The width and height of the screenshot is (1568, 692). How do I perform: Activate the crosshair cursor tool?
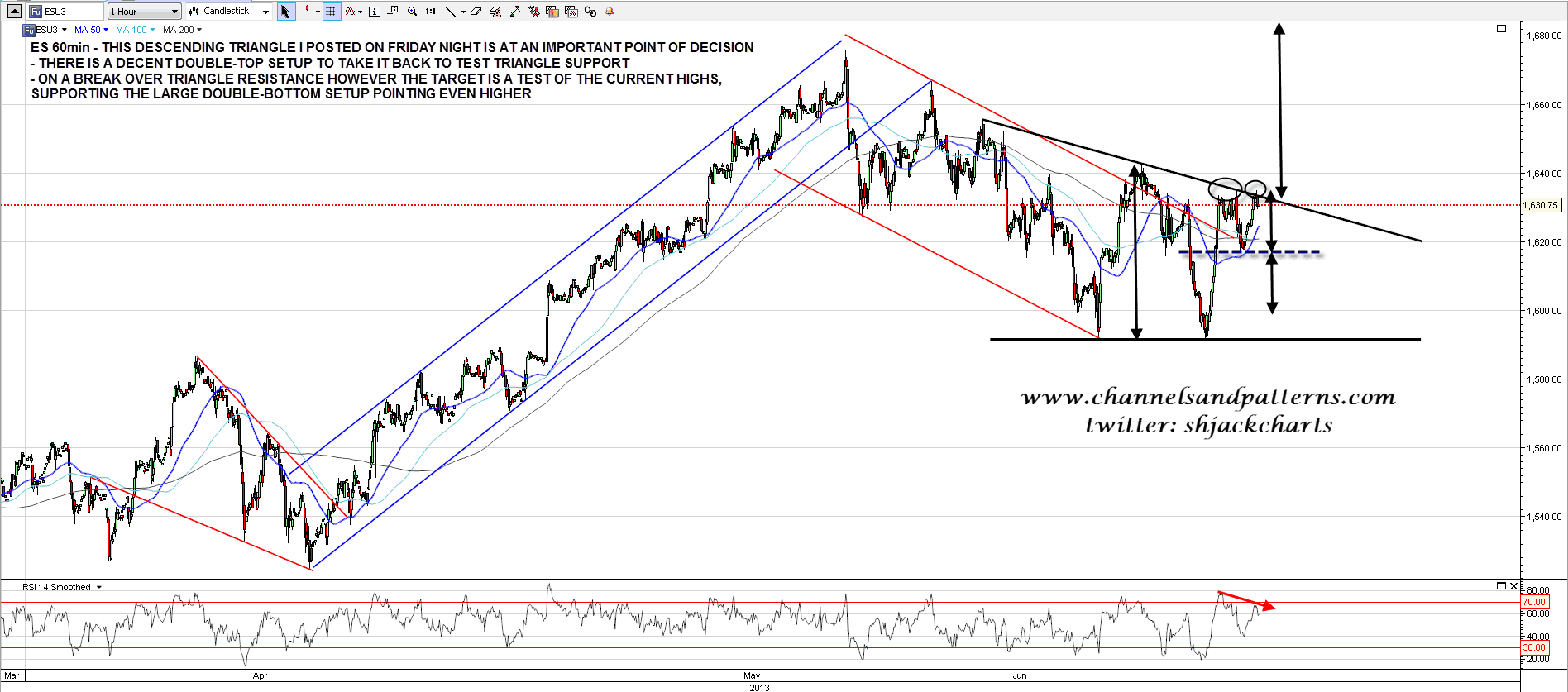click(304, 12)
